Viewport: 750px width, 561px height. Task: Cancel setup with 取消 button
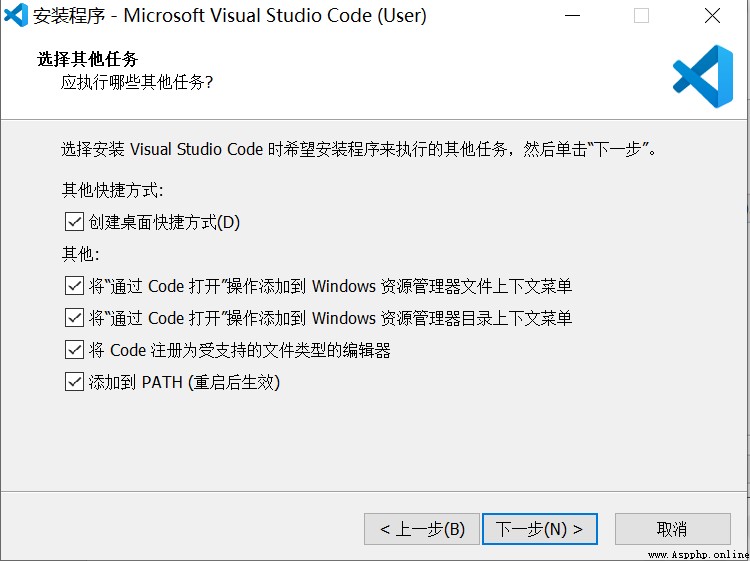tap(673, 529)
